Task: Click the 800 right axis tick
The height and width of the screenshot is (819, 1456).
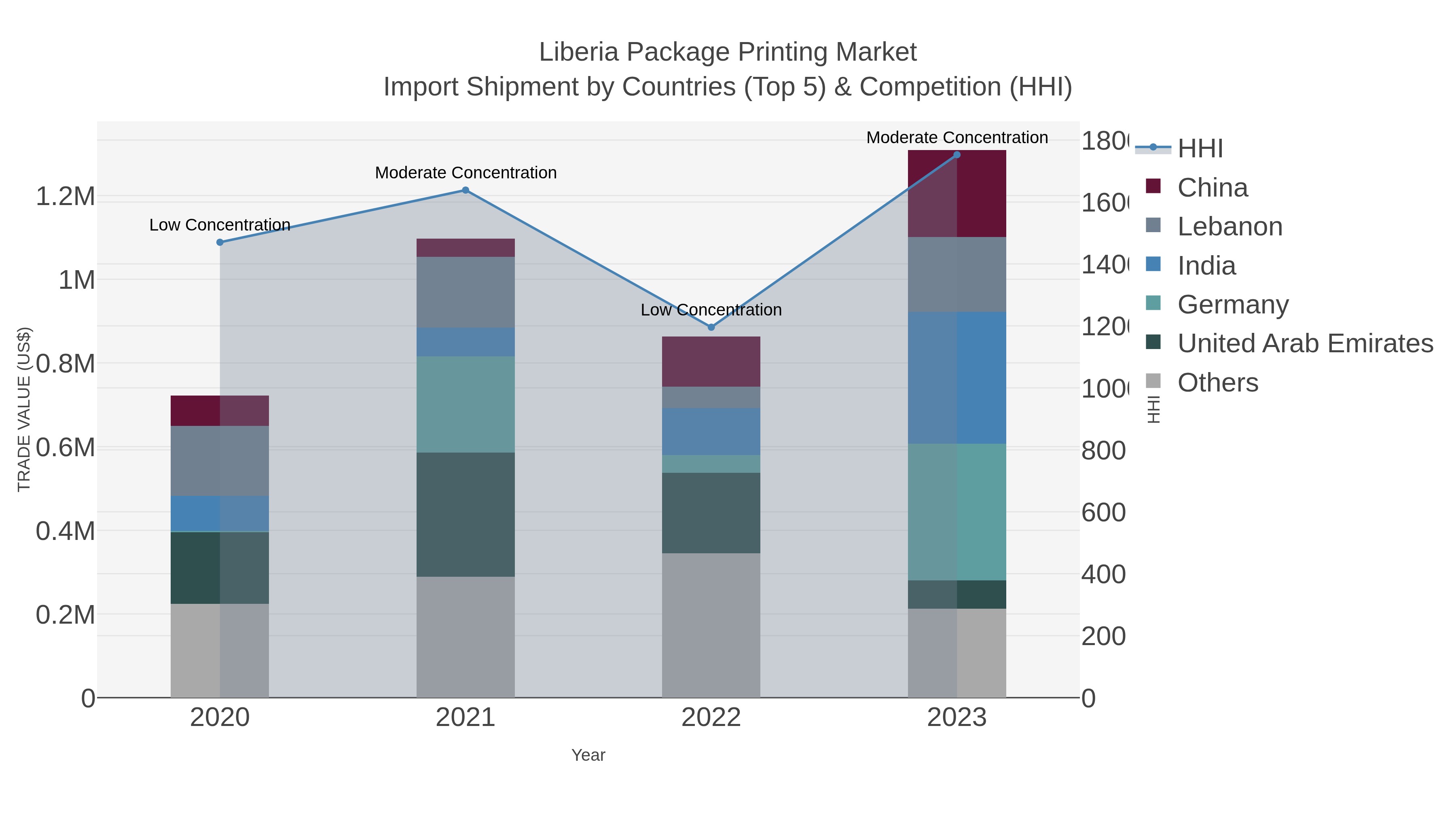Action: (1104, 451)
